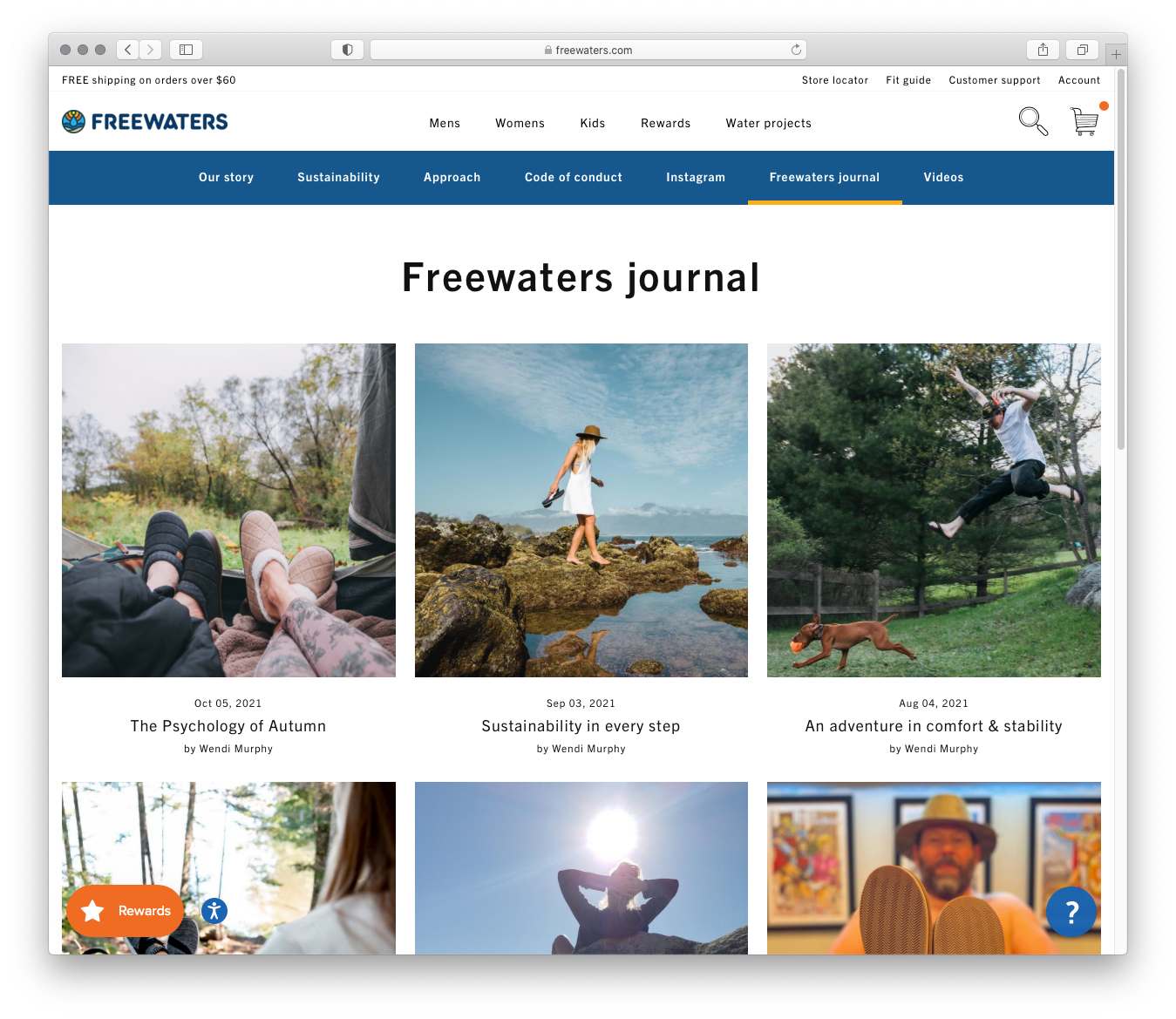1176x1019 pixels.
Task: Go back with the browser back arrow
Action: 128,50
